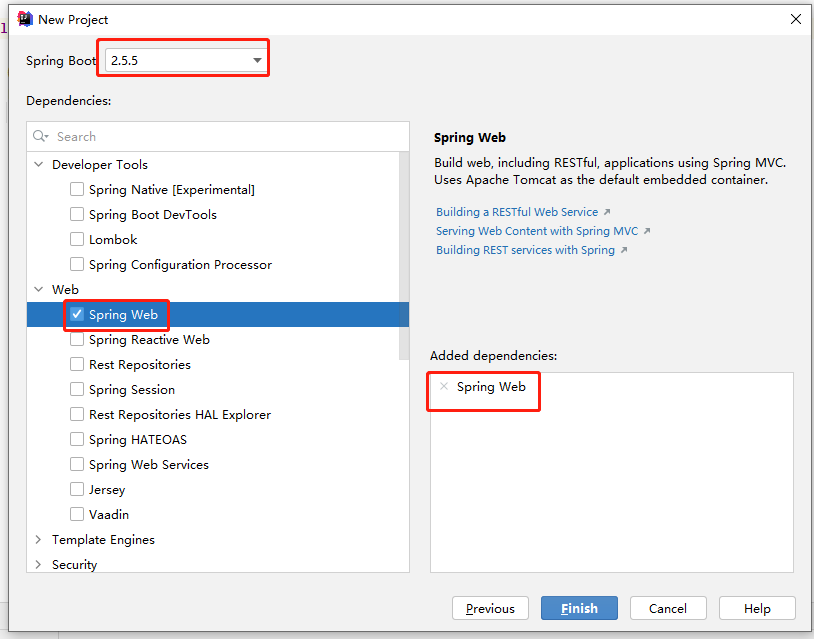The image size is (814, 639).
Task: Collapse the Web dependency group
Action: [38, 289]
